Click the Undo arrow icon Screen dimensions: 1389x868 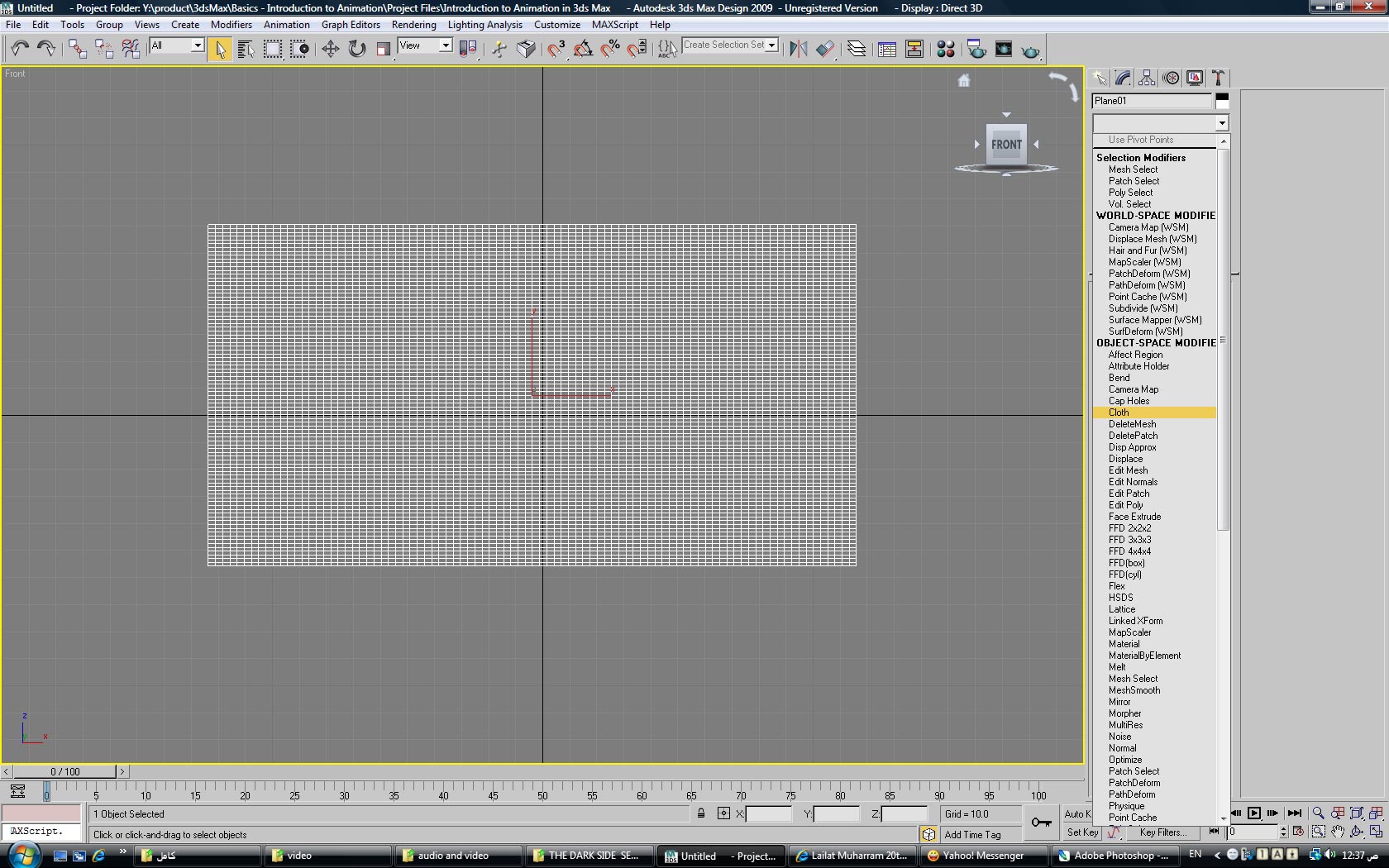point(20,49)
